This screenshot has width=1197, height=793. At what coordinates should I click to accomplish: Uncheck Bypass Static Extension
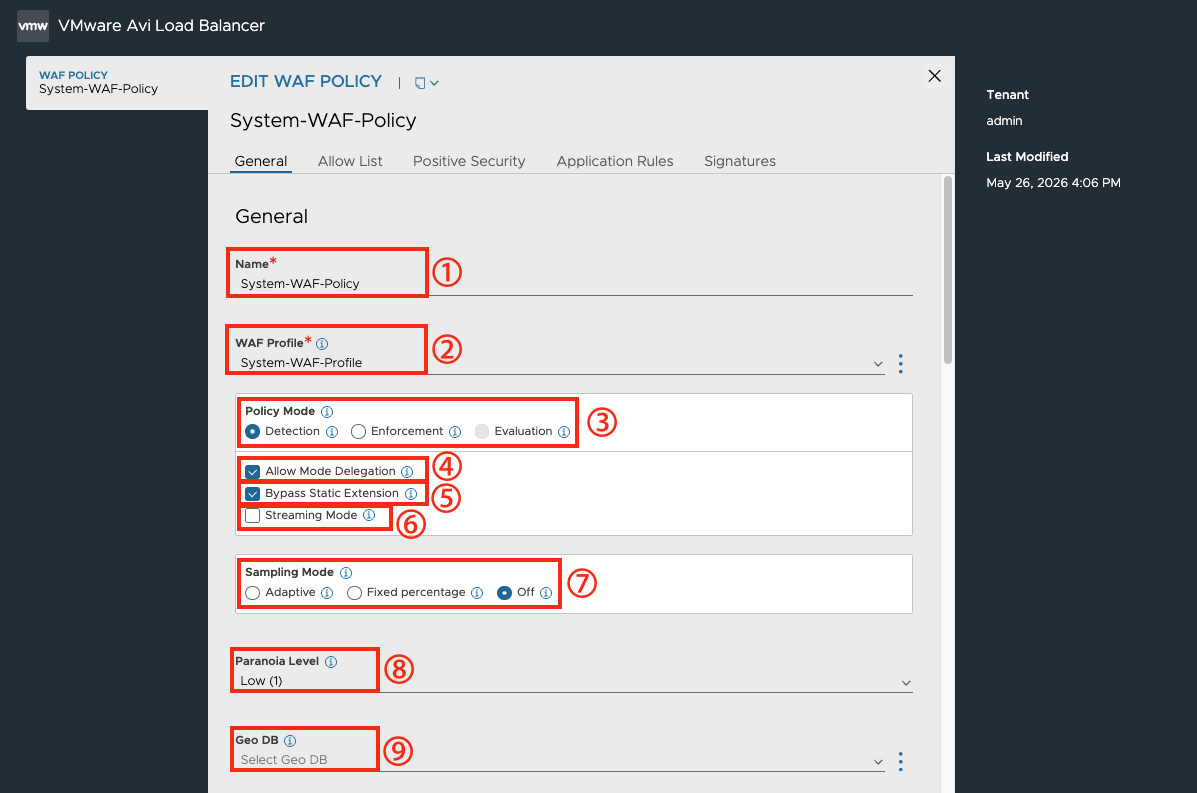pyautogui.click(x=253, y=494)
